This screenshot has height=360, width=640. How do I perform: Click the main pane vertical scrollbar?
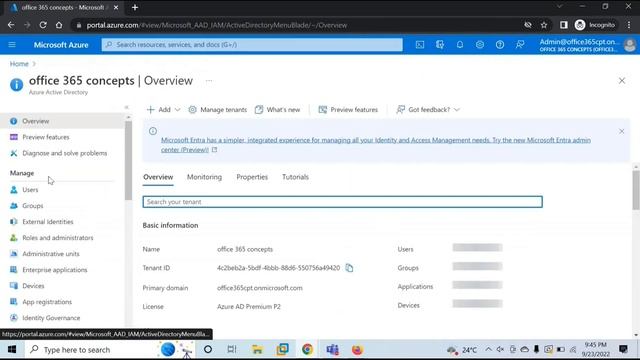pyautogui.click(x=636, y=190)
